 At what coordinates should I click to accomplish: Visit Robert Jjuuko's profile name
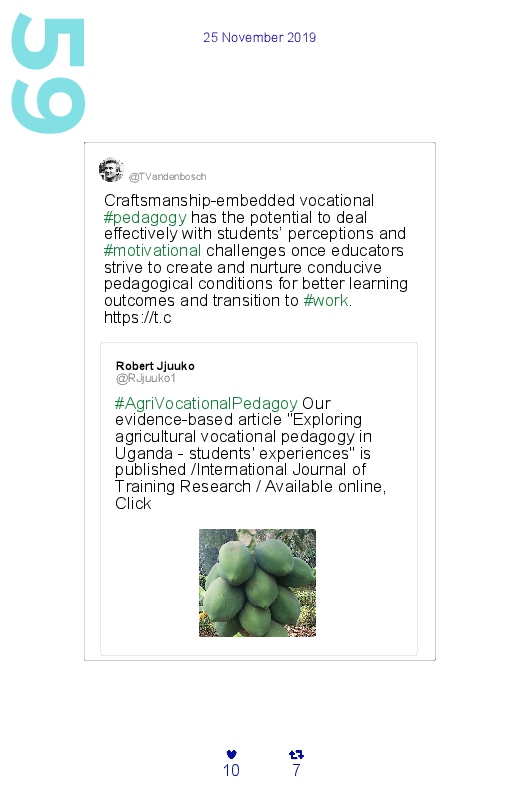pyautogui.click(x=155, y=366)
